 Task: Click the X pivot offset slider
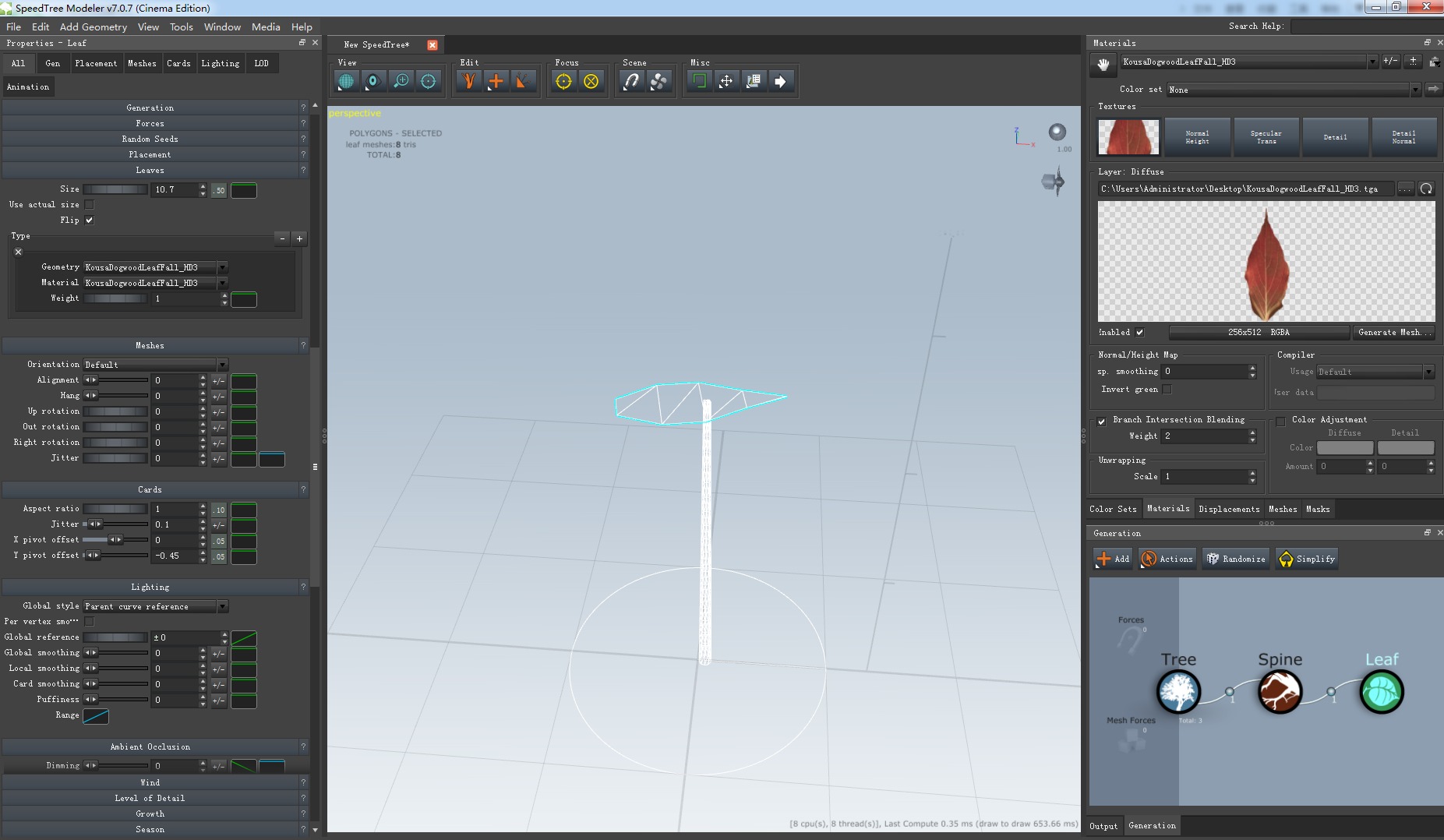click(x=115, y=540)
